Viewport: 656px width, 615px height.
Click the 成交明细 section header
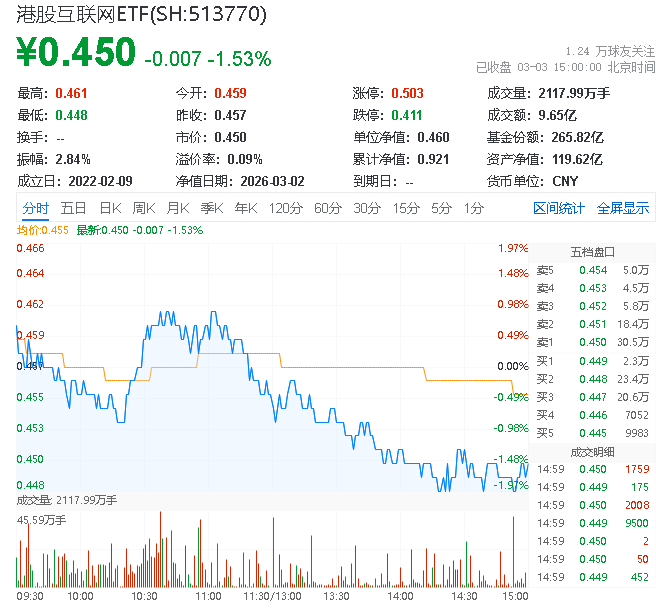[x=592, y=450]
